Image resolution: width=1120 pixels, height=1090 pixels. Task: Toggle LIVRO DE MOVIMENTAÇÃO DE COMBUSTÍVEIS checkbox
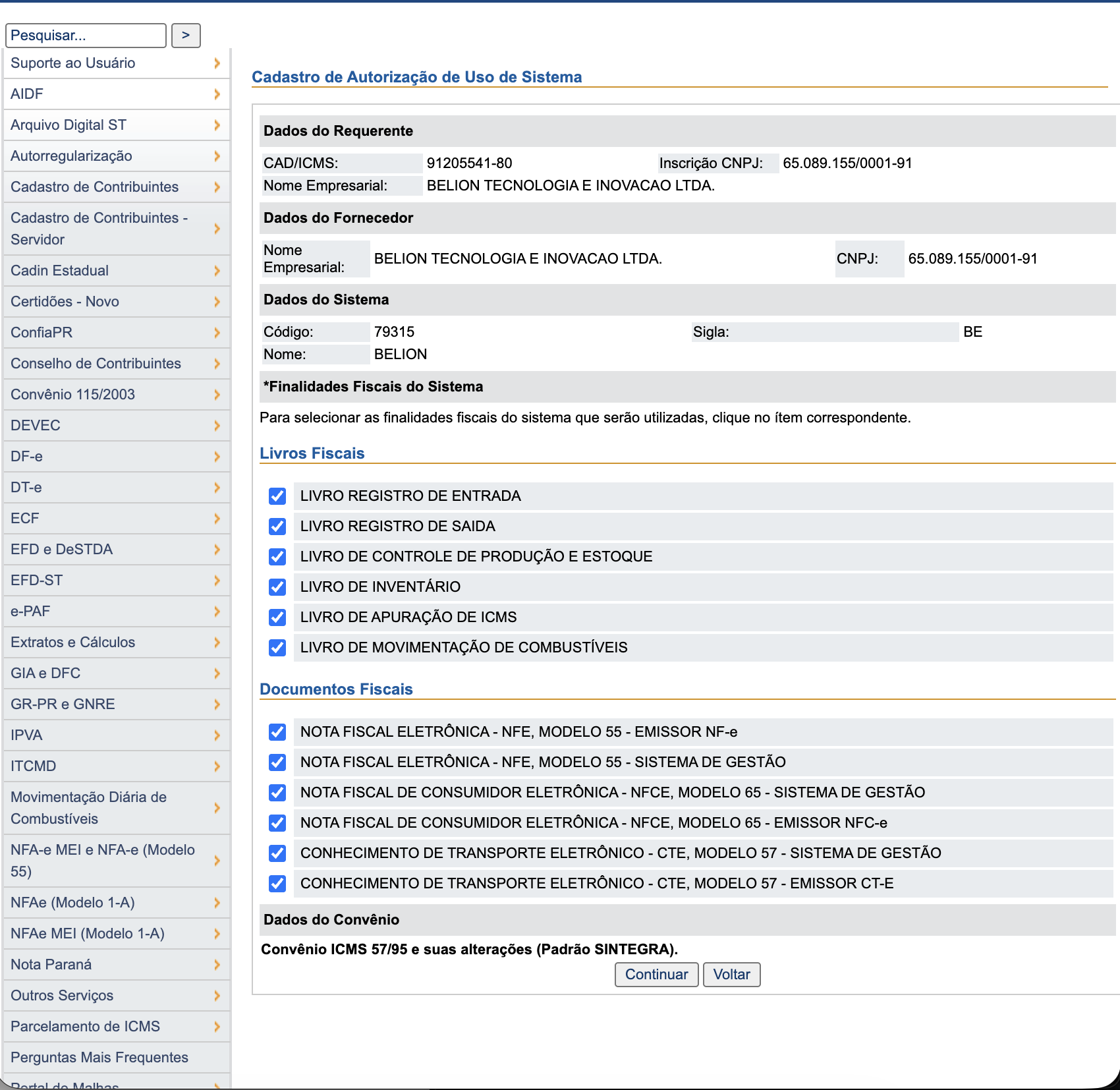click(277, 648)
